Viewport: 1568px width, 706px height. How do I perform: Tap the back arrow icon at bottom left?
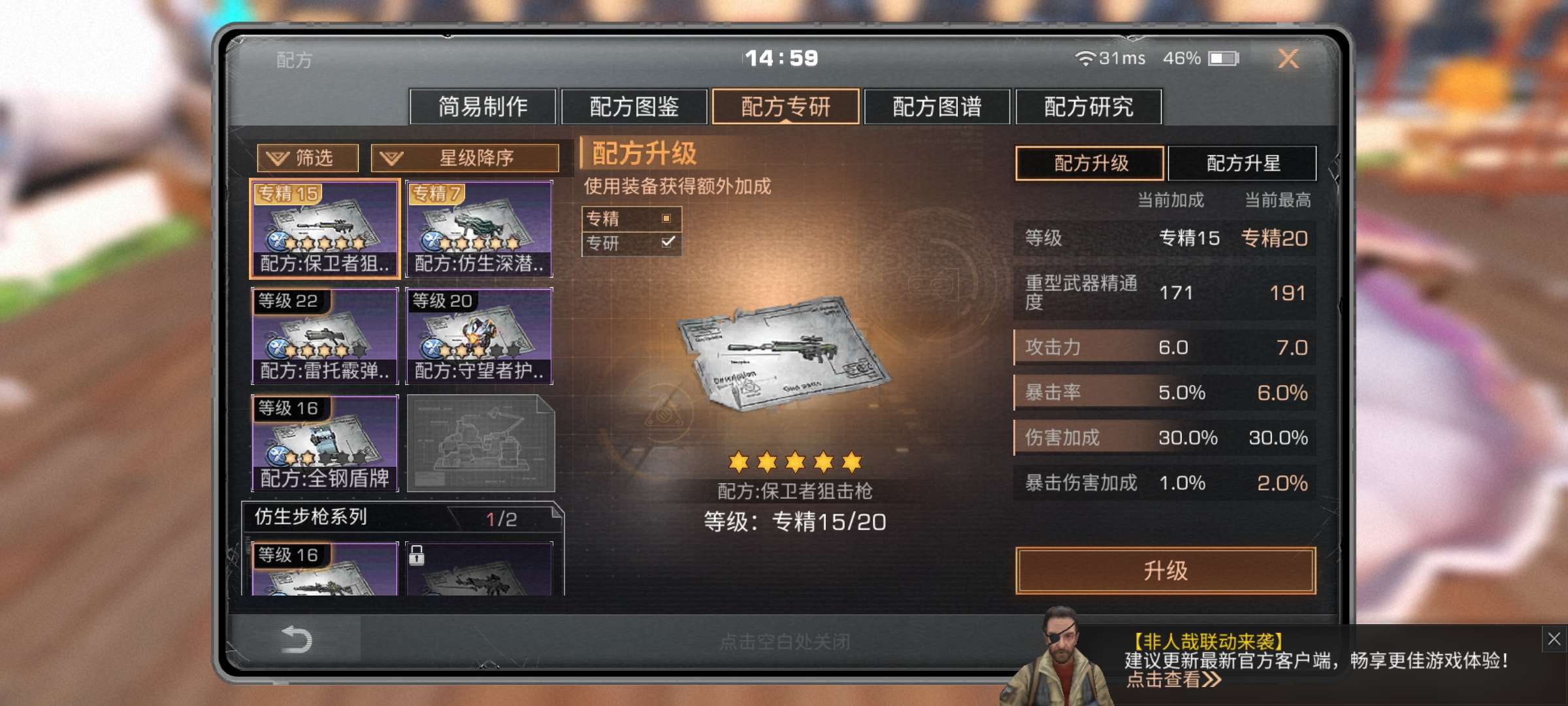pos(295,639)
